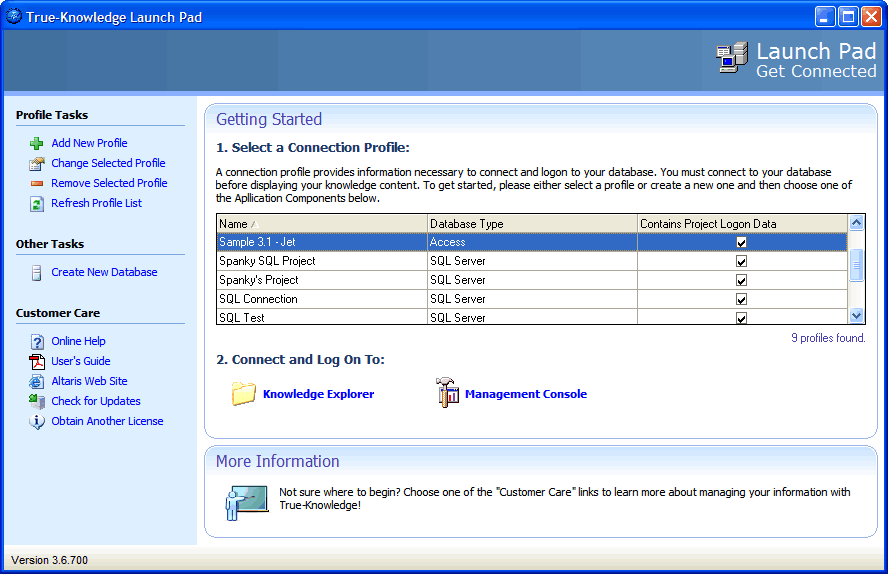
Task: Open the Create New Database link
Action: [x=104, y=272]
